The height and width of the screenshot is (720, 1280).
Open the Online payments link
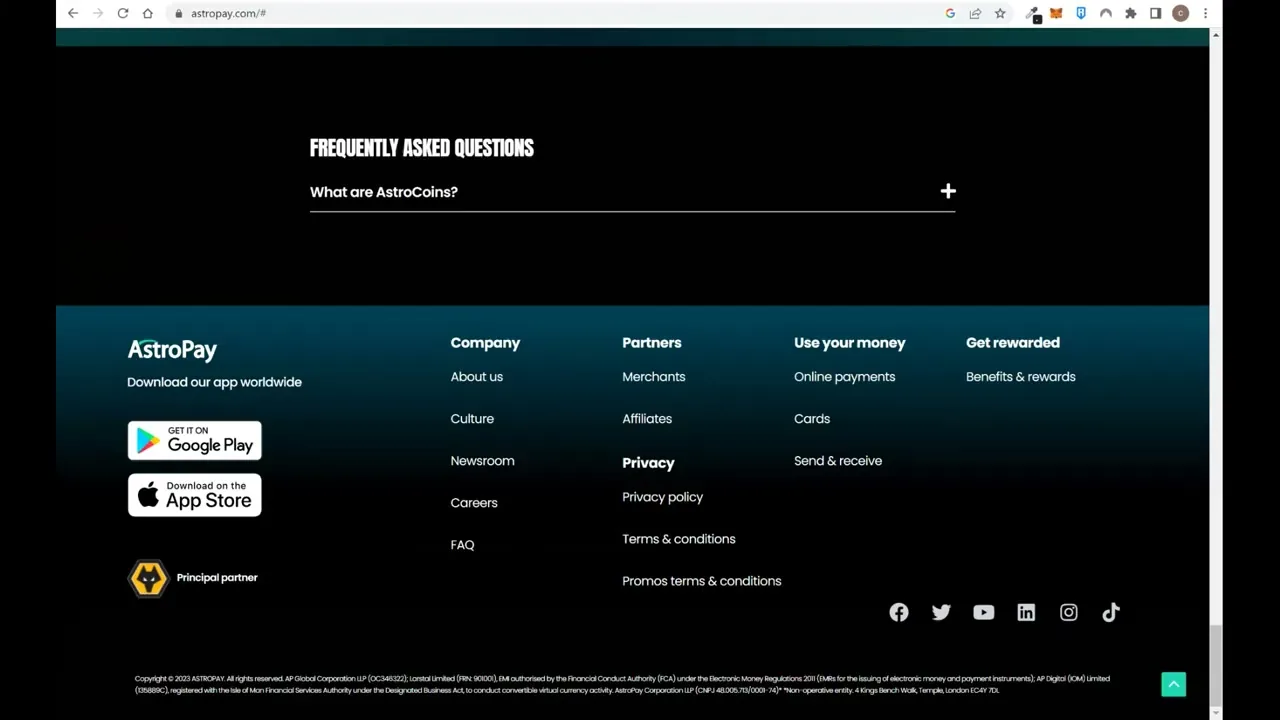pos(844,377)
